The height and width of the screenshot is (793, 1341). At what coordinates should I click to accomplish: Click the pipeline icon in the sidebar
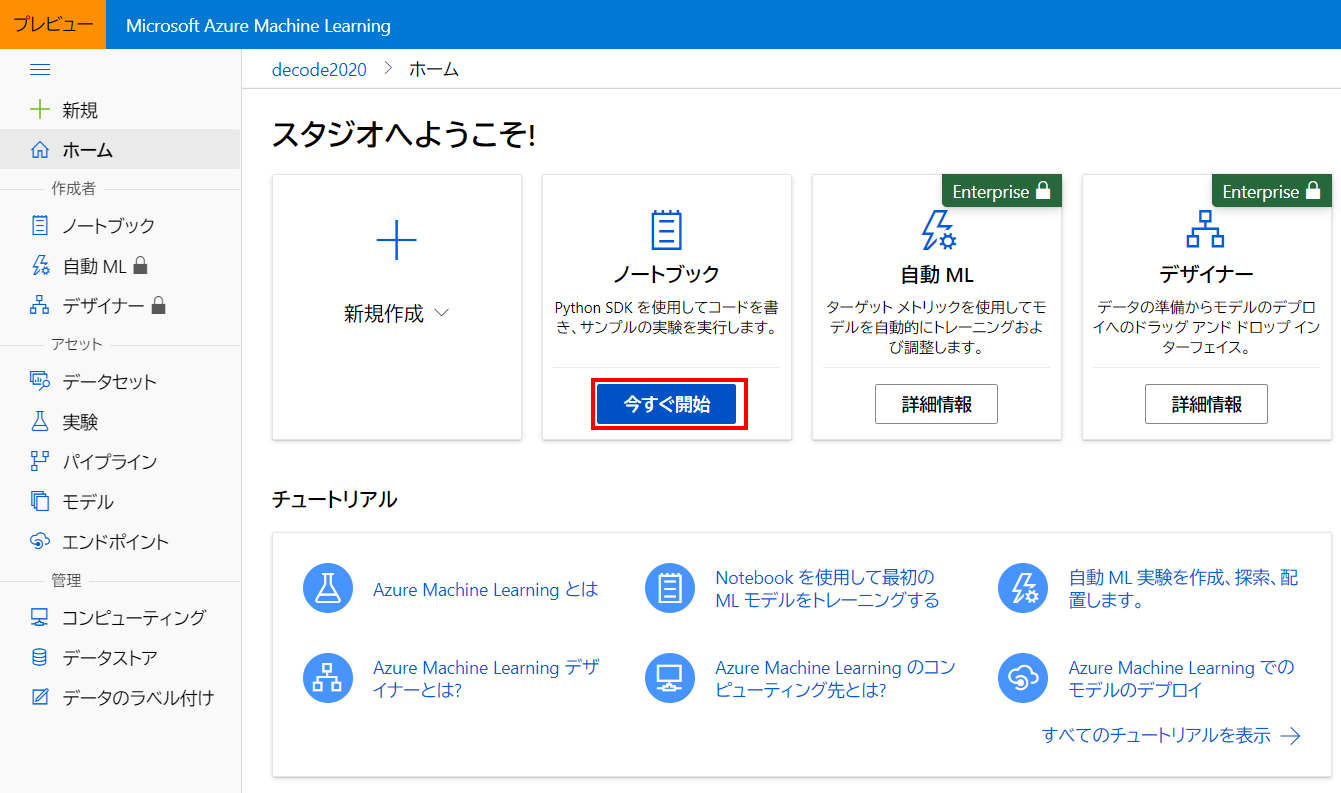tap(40, 461)
